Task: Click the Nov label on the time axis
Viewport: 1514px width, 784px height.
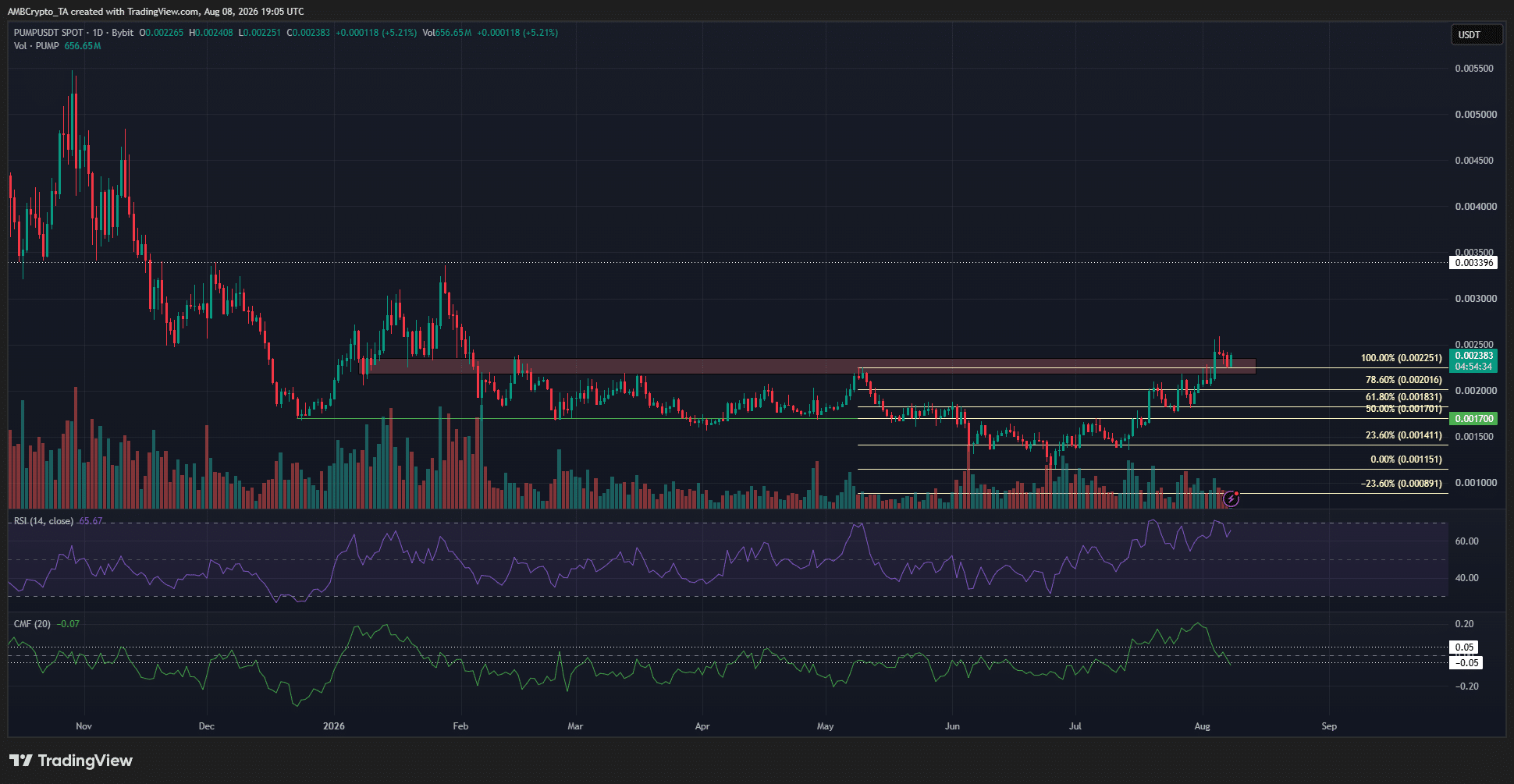Action: click(84, 726)
